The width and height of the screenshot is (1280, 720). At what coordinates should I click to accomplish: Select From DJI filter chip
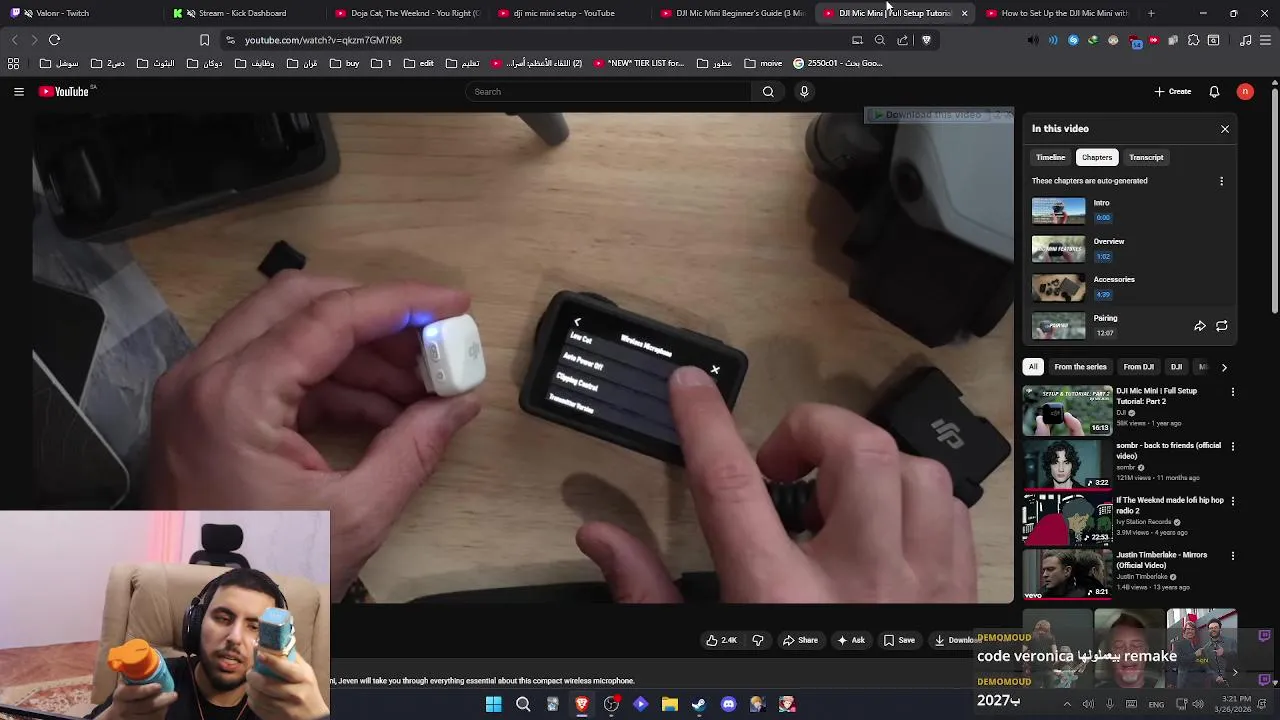click(x=1138, y=367)
